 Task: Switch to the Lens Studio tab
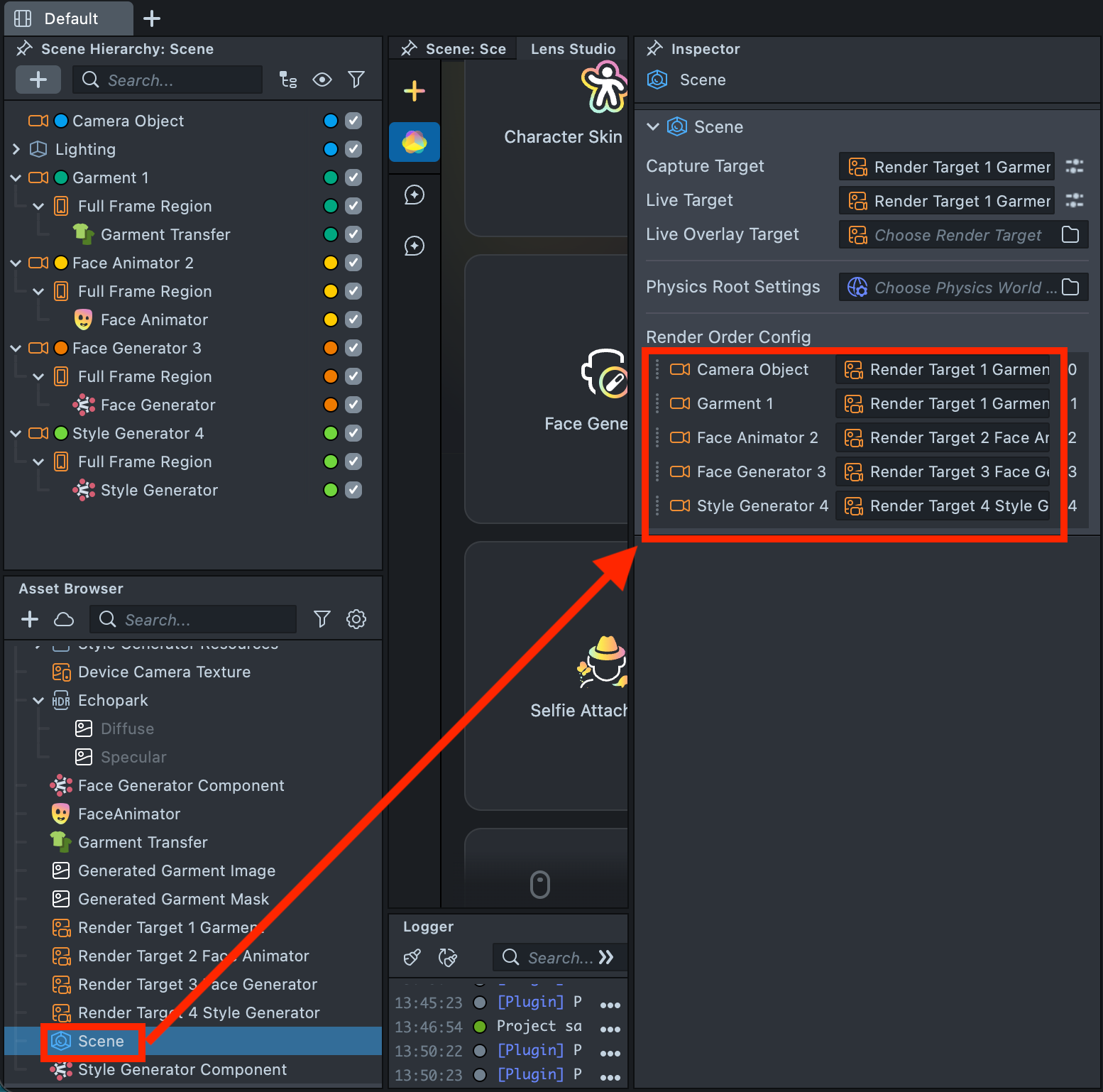pyautogui.click(x=573, y=49)
